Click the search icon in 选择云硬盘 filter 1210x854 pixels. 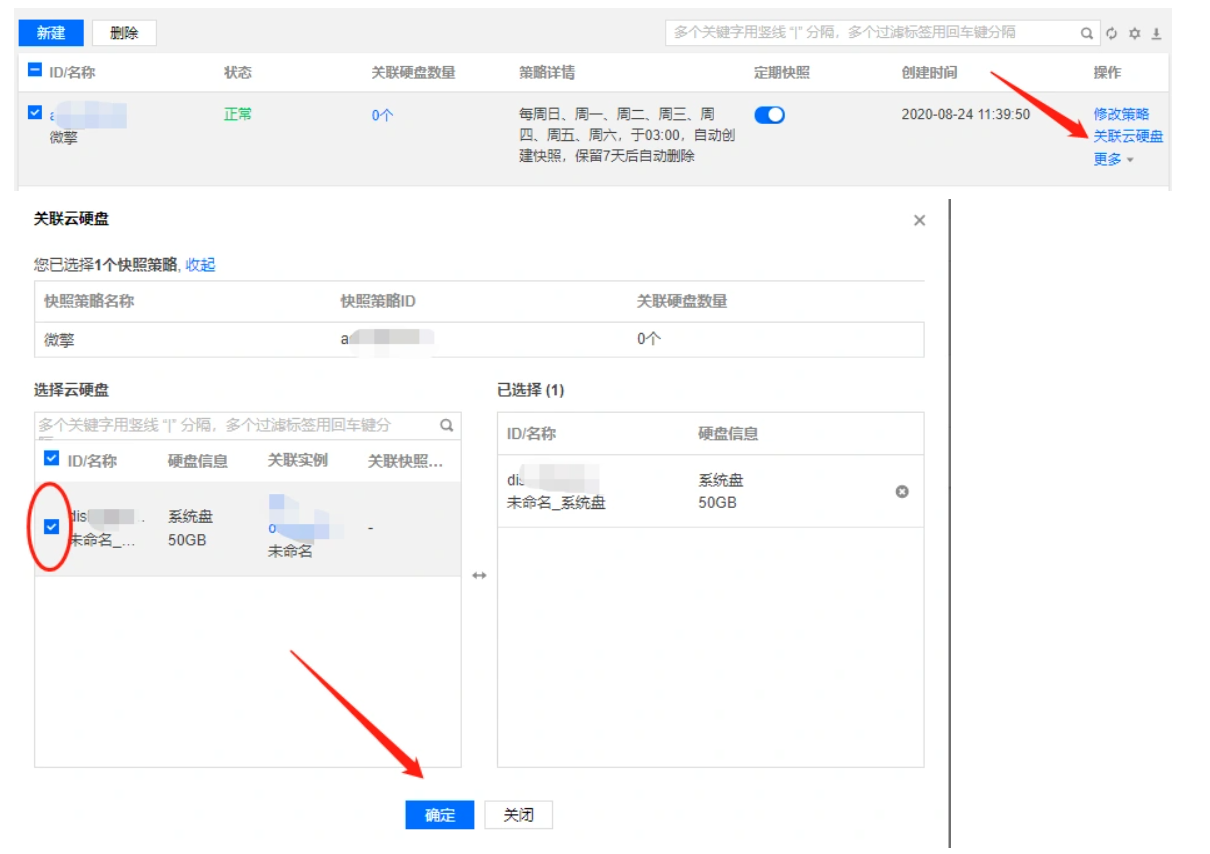pos(447,425)
